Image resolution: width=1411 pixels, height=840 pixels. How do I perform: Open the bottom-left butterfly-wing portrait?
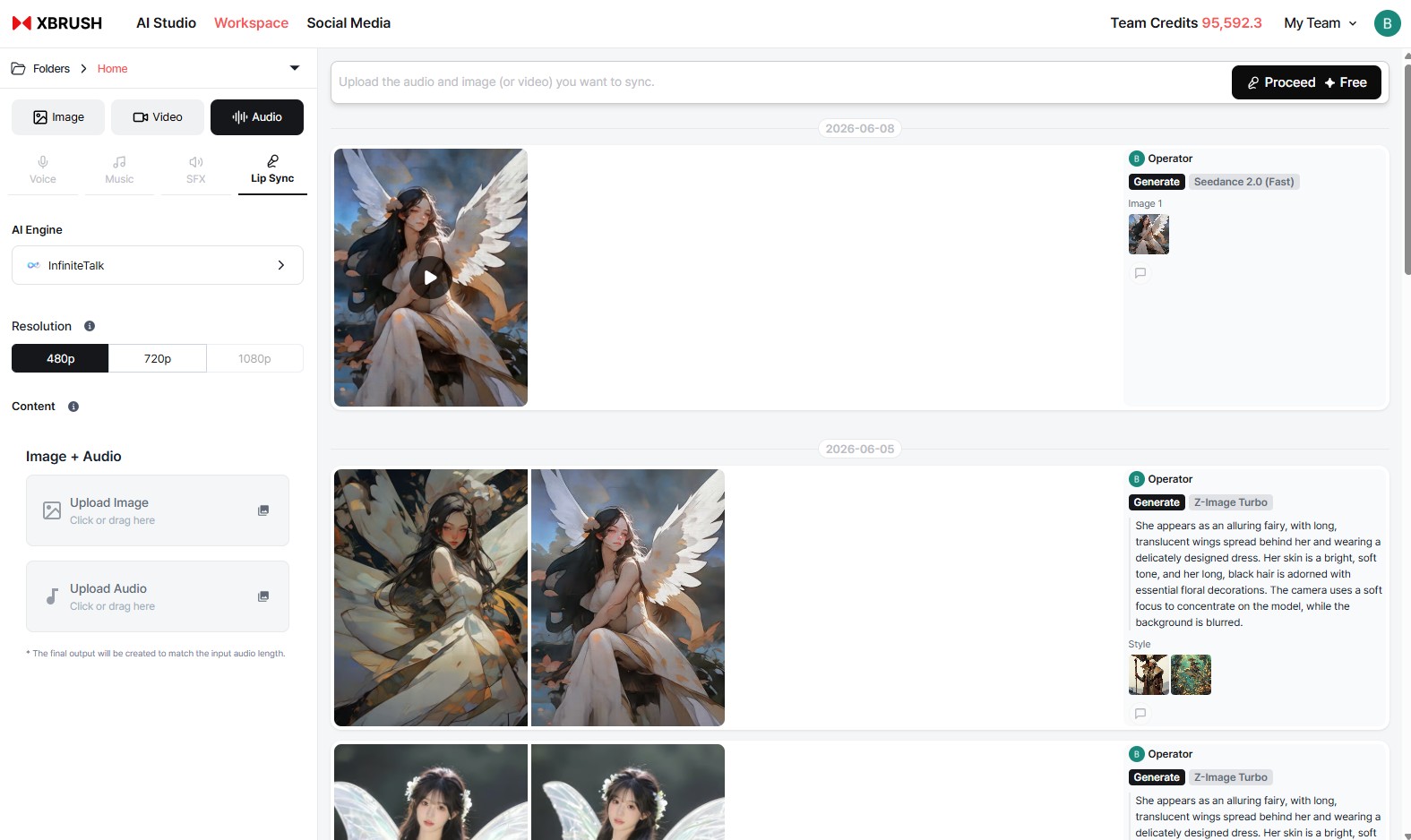point(431,792)
